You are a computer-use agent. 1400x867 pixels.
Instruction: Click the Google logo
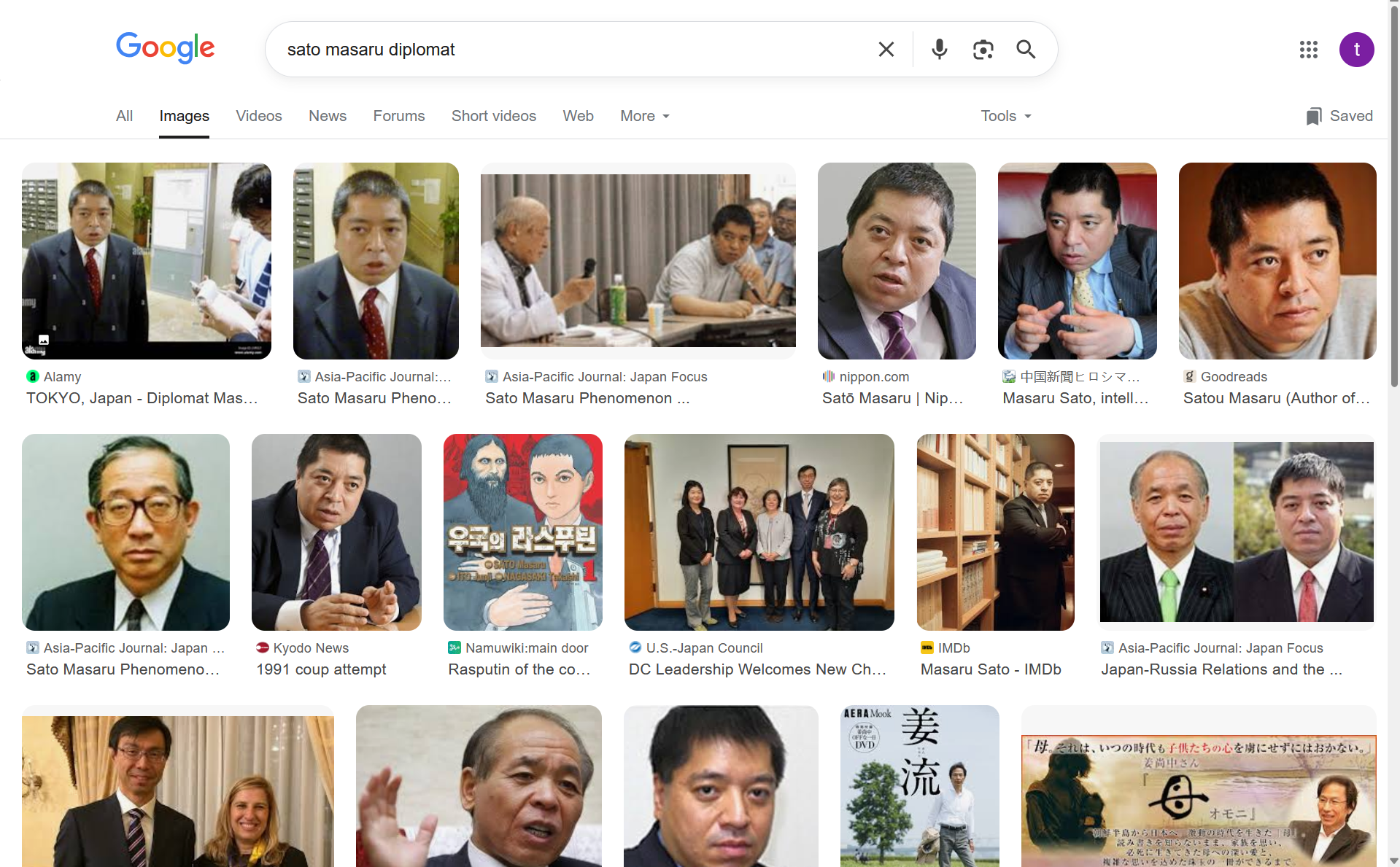165,48
